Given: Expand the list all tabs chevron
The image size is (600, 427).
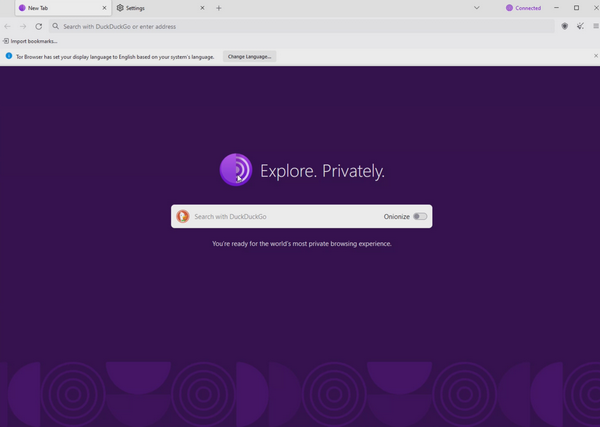Looking at the screenshot, I should point(476,8).
